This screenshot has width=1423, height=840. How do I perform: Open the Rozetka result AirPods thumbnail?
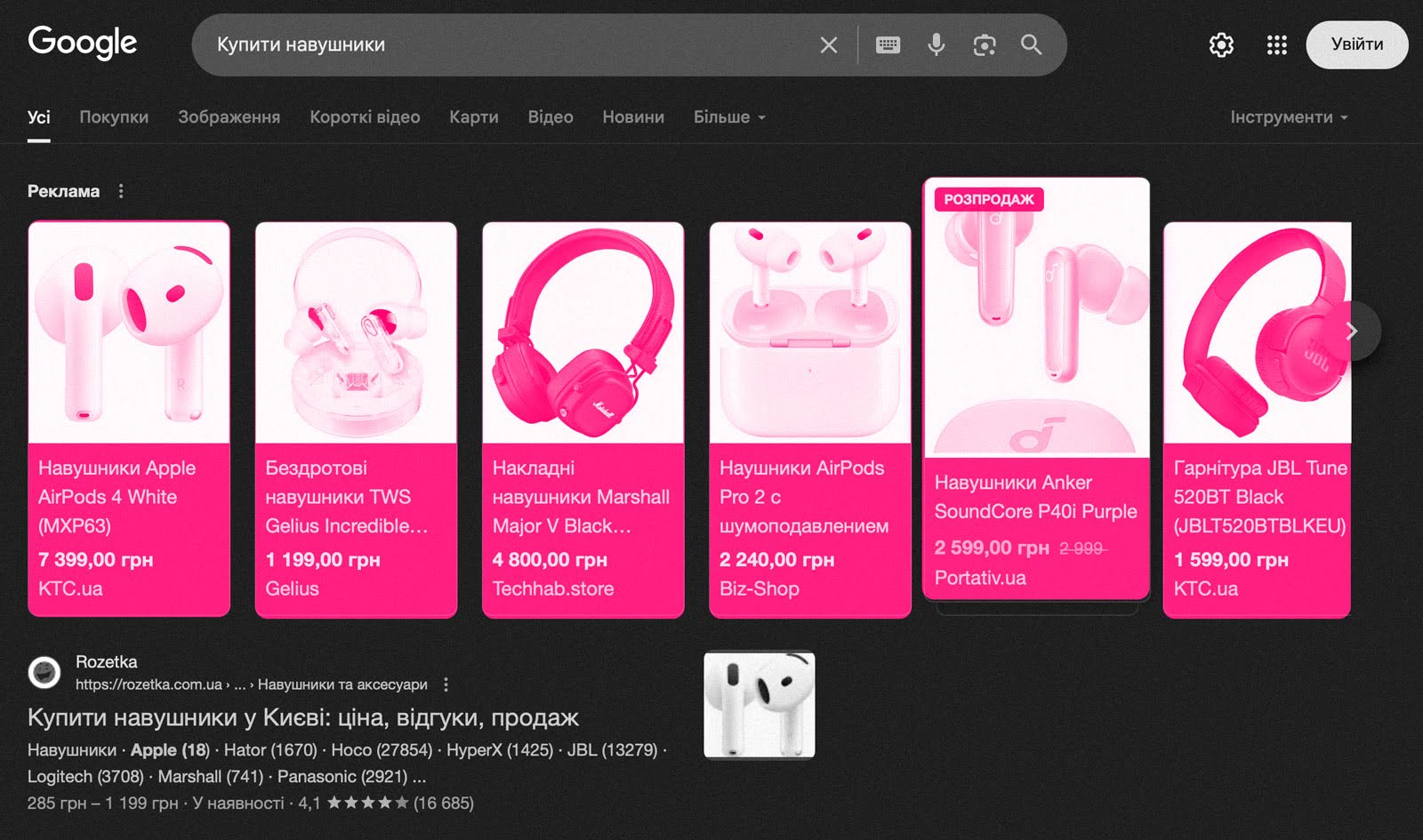tap(760, 705)
